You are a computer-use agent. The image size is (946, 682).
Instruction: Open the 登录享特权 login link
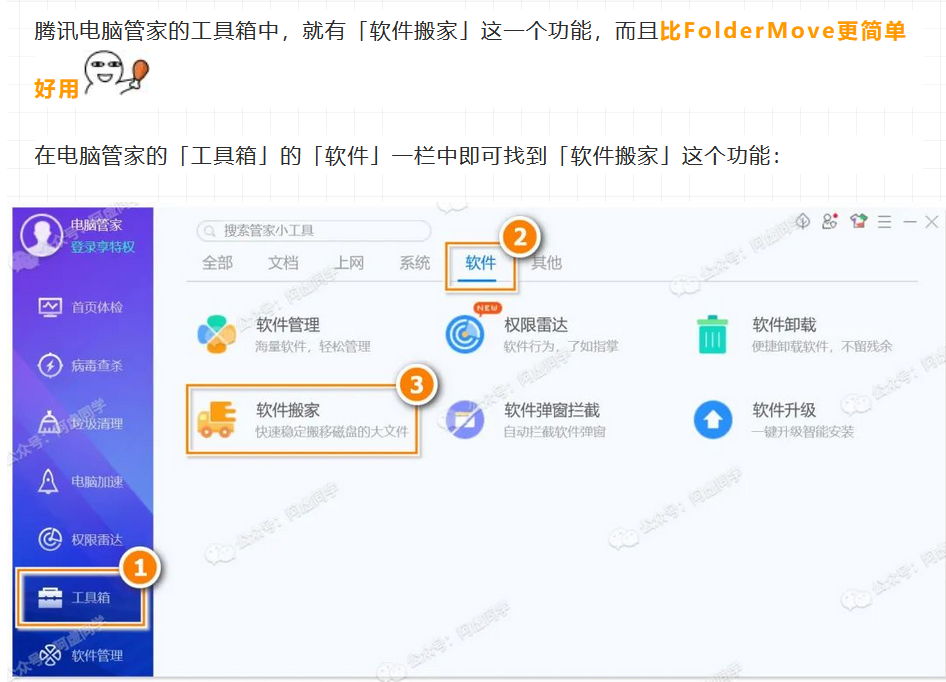click(x=103, y=247)
